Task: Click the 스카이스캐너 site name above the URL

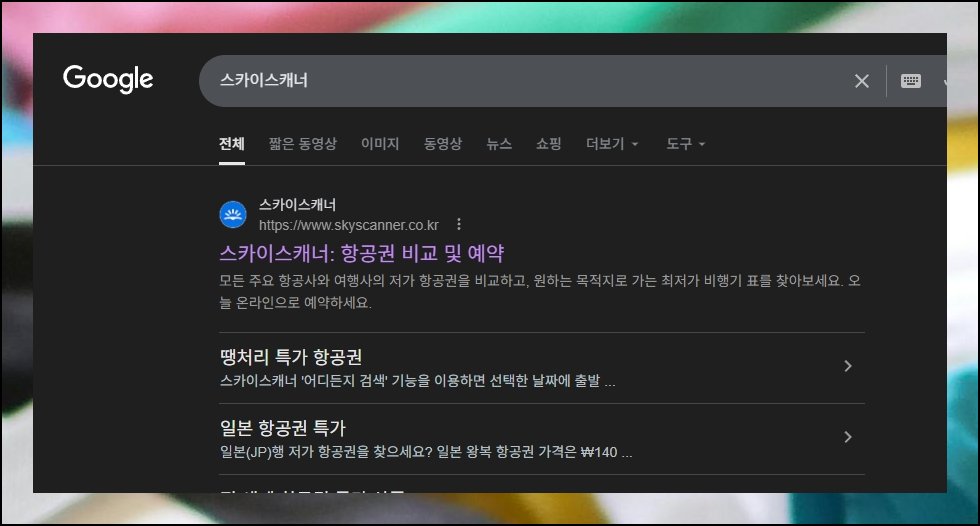Action: coord(298,204)
